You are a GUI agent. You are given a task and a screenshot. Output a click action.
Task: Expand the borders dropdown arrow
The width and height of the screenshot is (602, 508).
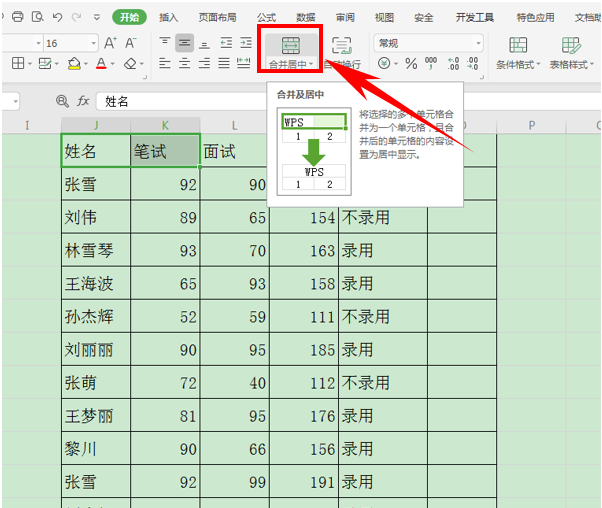(30, 63)
